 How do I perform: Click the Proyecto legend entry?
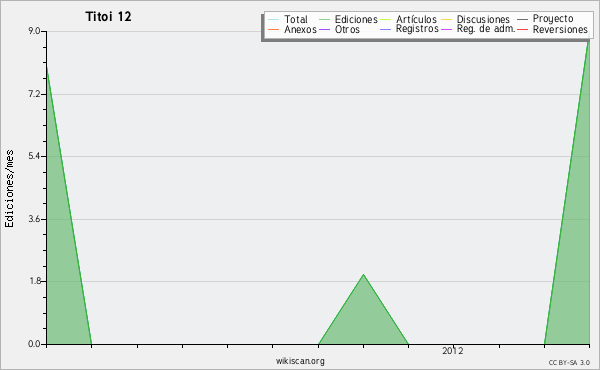[x=545, y=19]
